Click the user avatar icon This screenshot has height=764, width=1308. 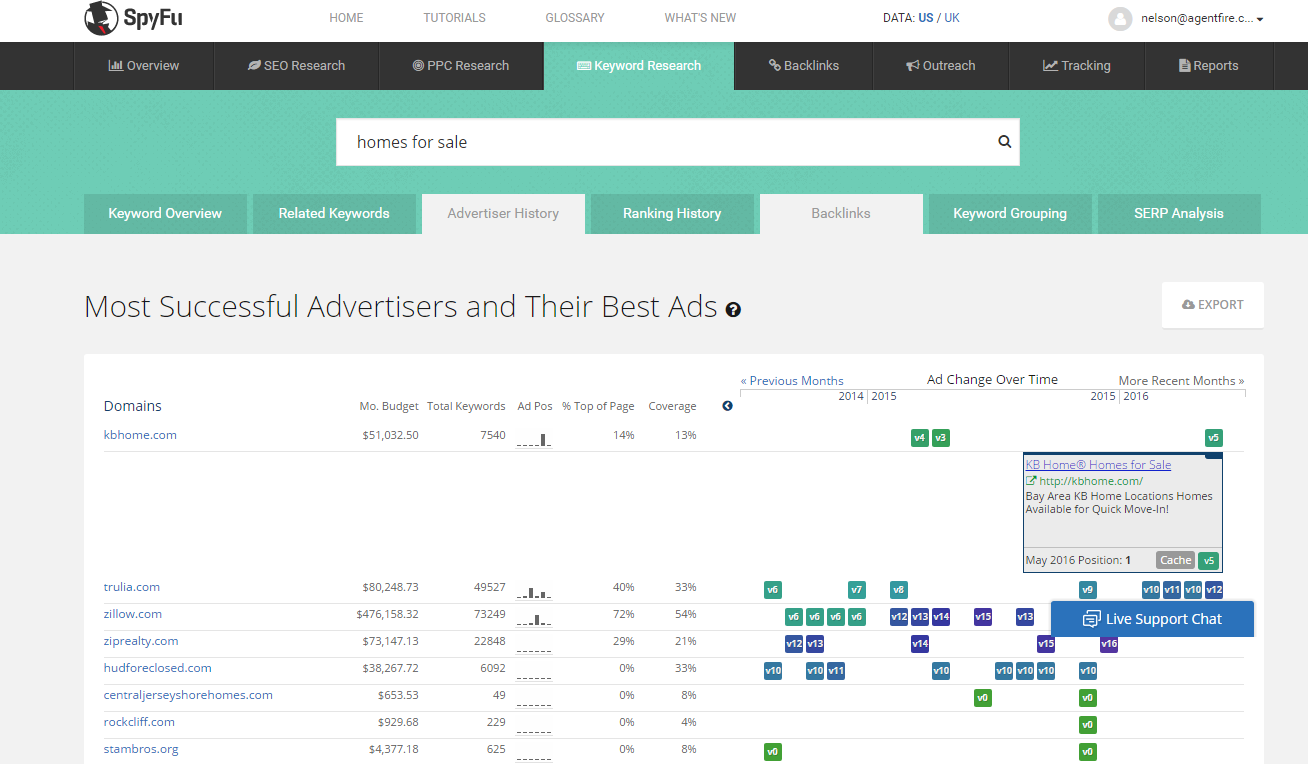(1120, 18)
